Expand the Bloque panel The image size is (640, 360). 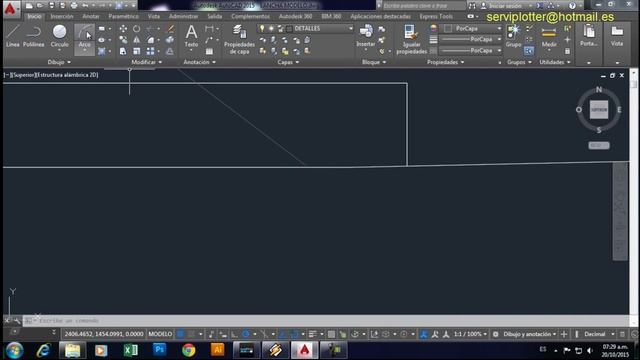click(x=374, y=62)
